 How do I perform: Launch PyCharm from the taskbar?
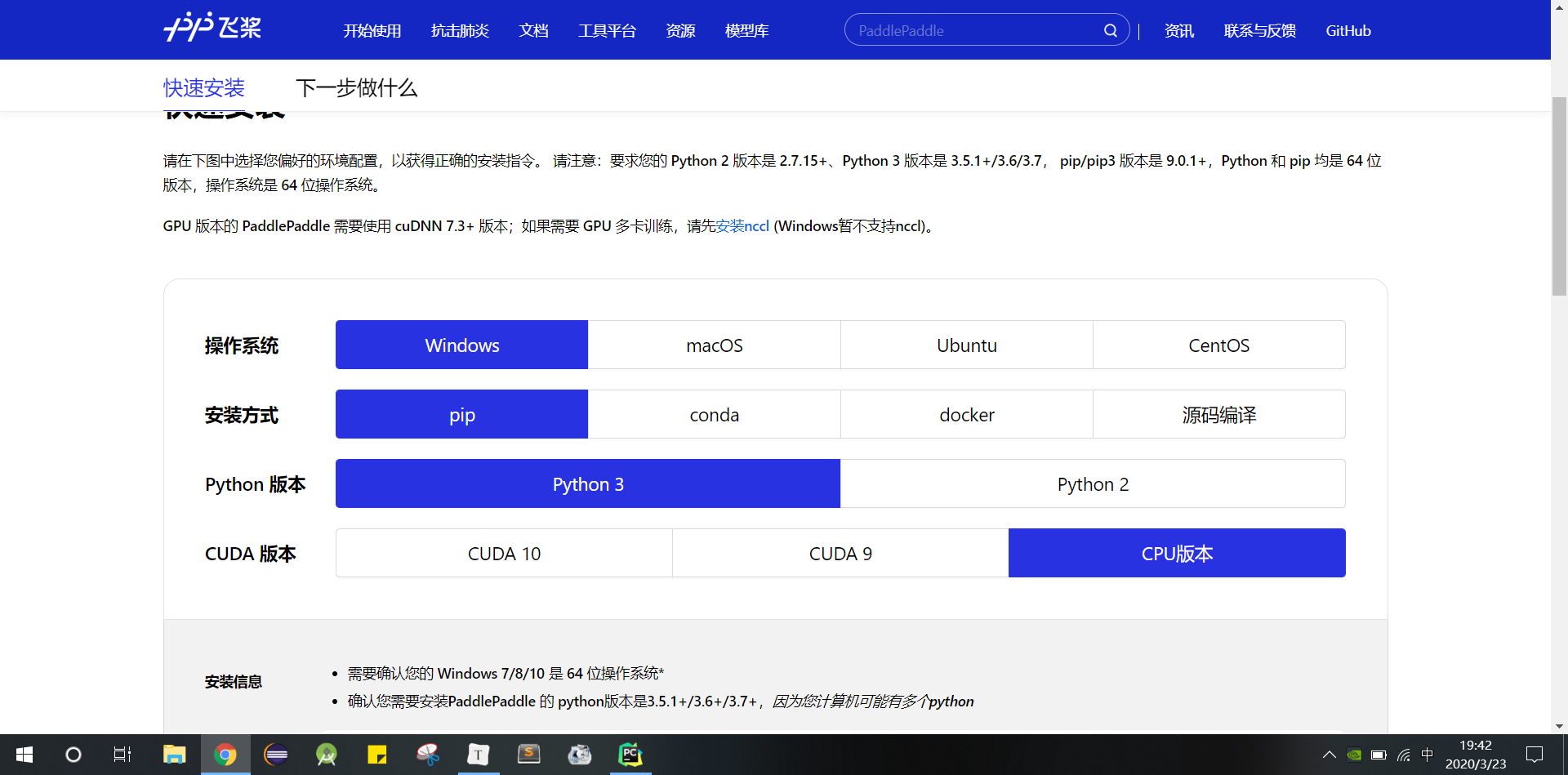pyautogui.click(x=630, y=755)
